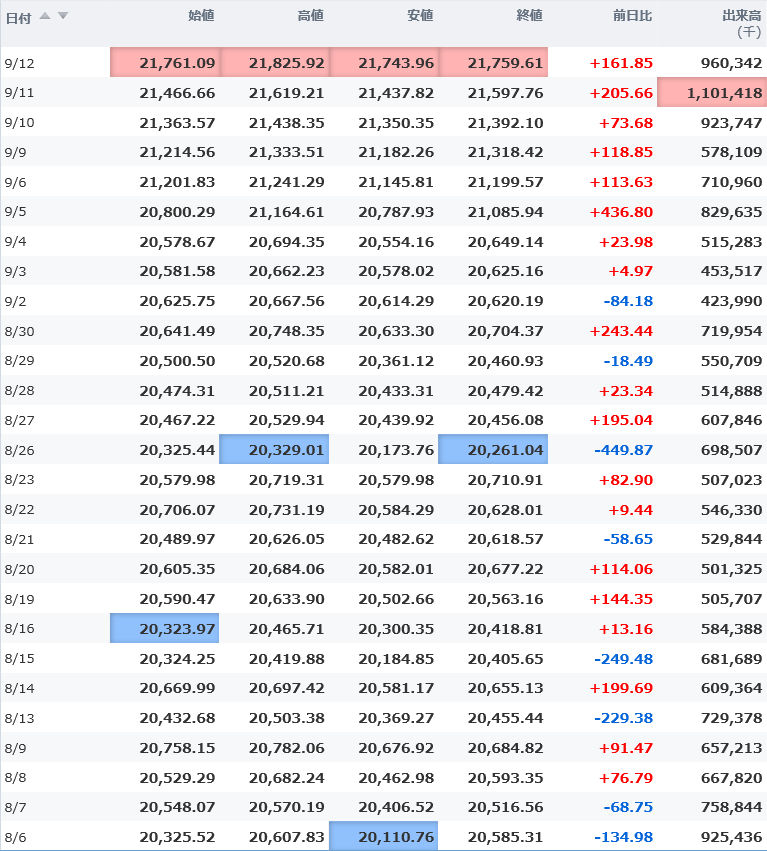The image size is (767, 851).
Task: Select highlighted opening value 21,761.09
Action: click(x=165, y=62)
